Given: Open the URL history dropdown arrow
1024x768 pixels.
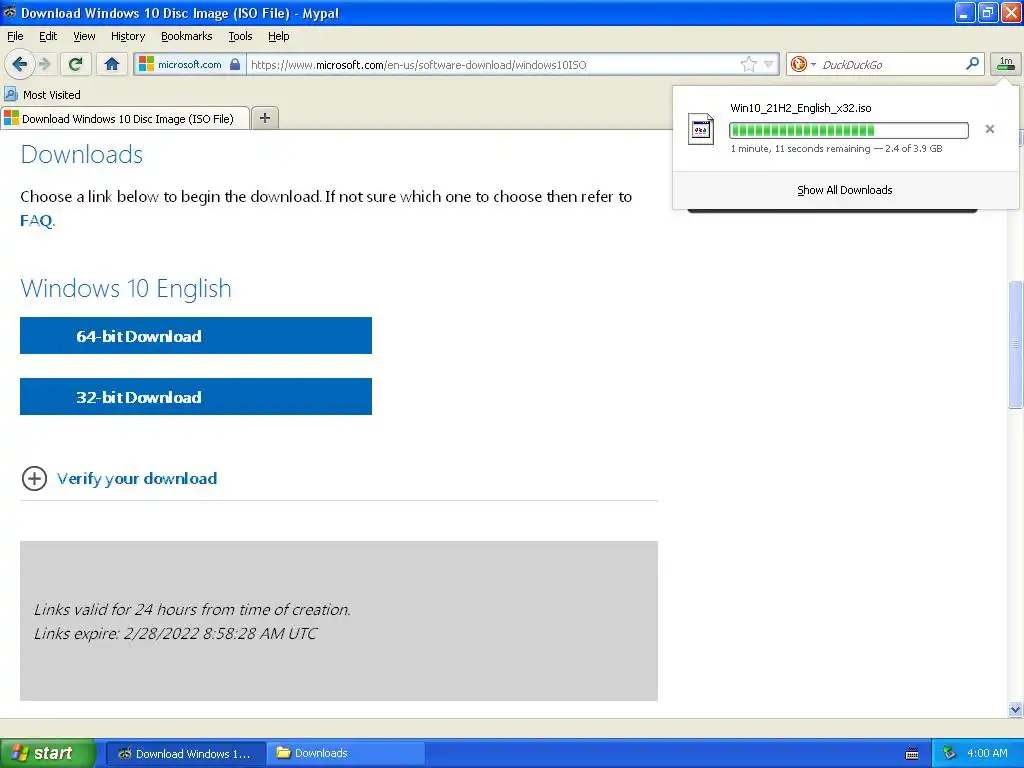Looking at the screenshot, I should pyautogui.click(x=769, y=64).
